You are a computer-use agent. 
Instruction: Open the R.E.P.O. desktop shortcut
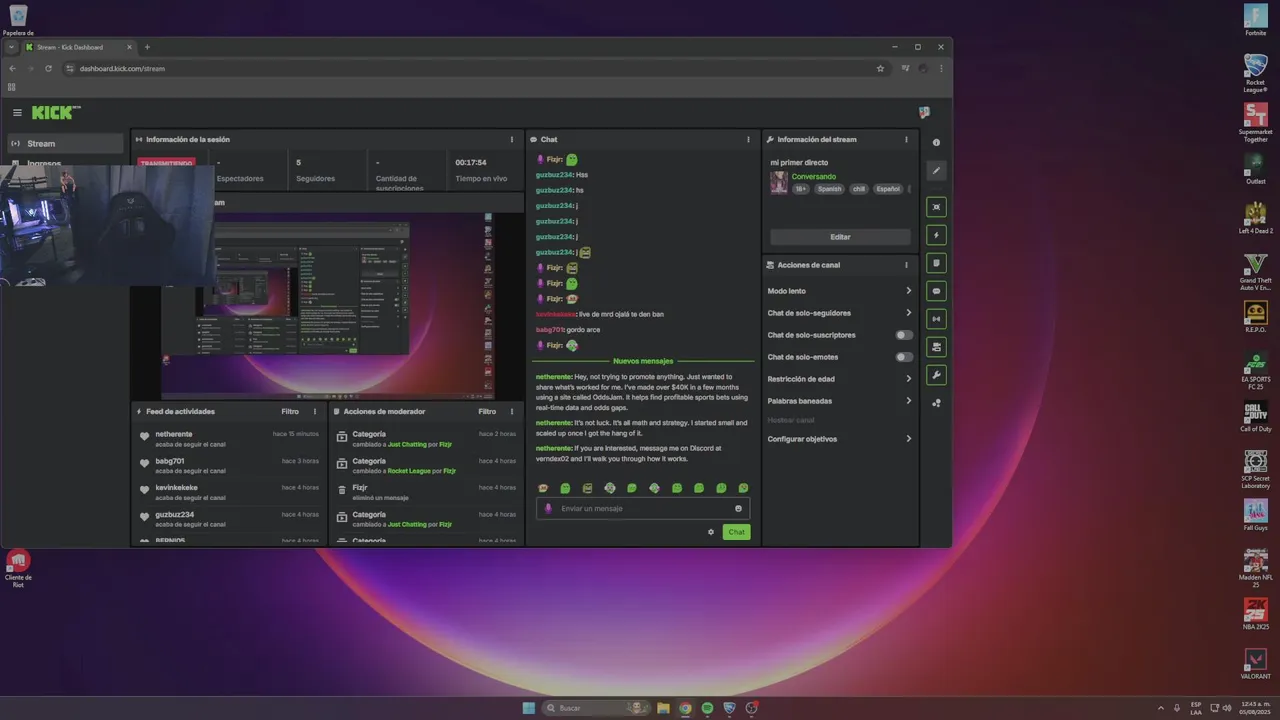[1256, 317]
